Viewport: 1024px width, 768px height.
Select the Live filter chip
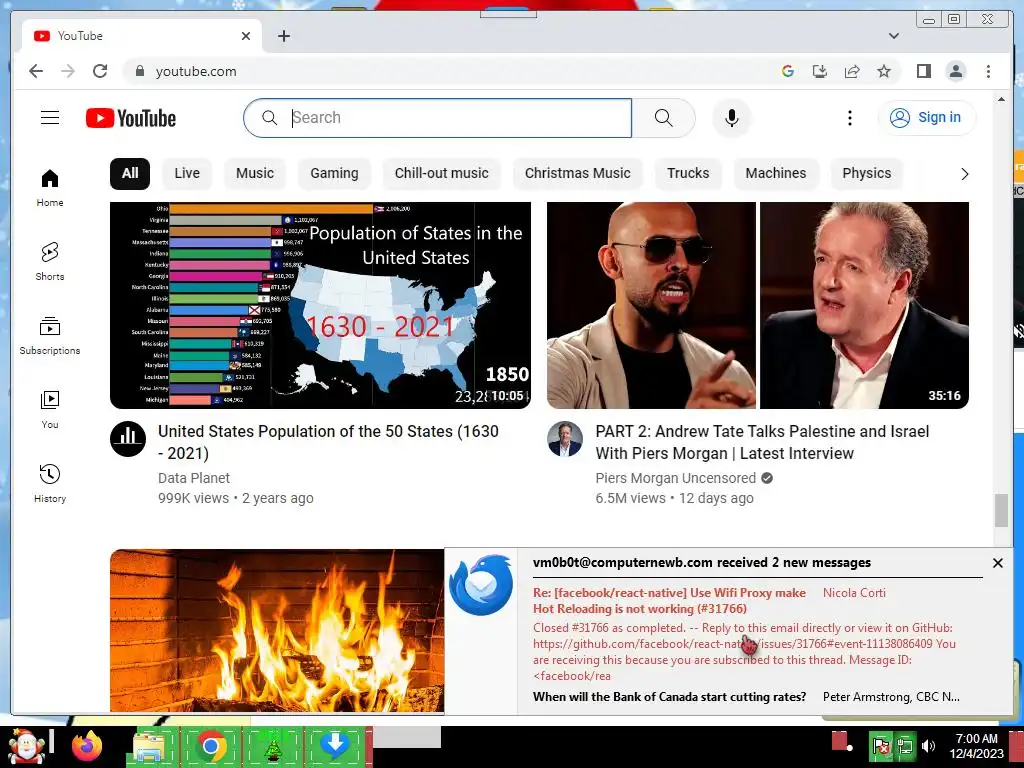[x=187, y=173]
